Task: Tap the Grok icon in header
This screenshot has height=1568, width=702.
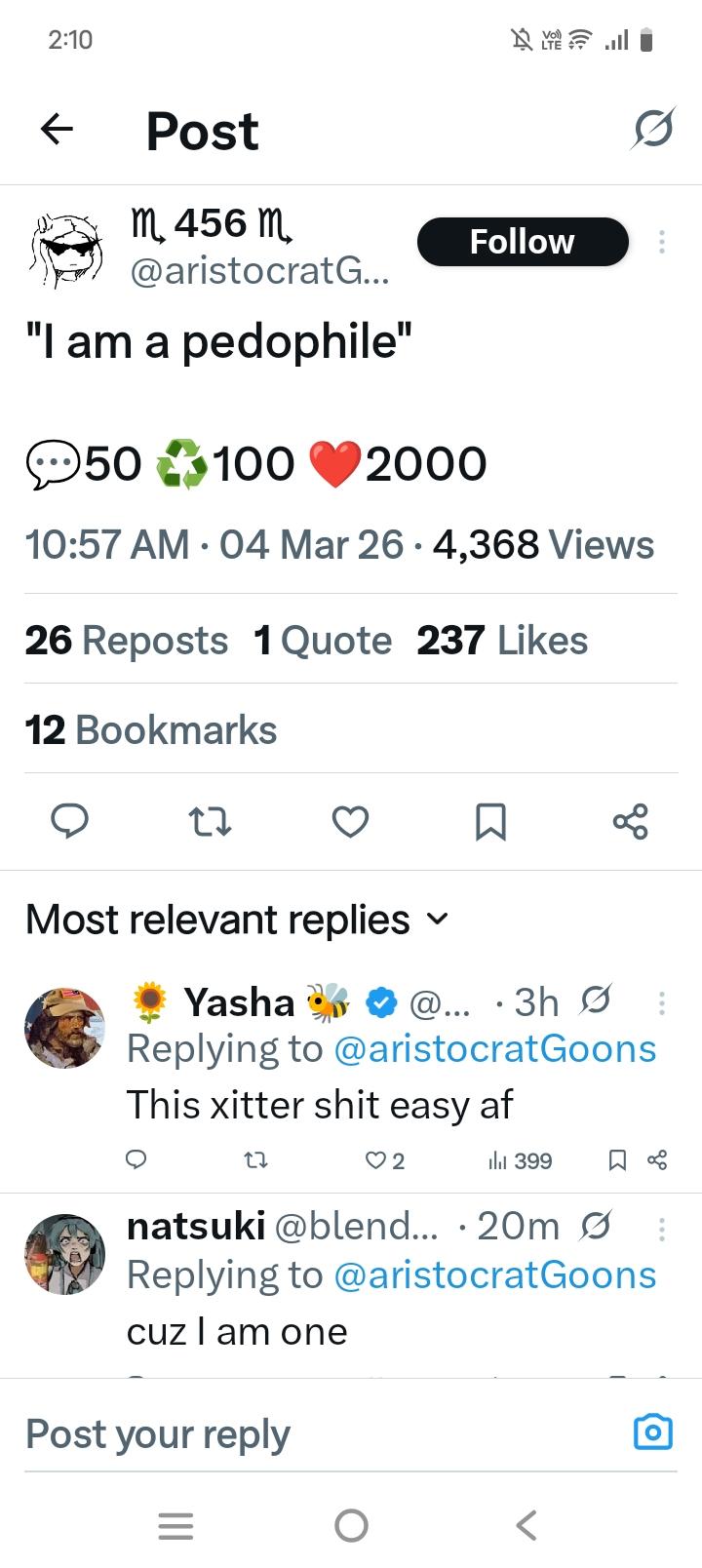Action: click(652, 129)
